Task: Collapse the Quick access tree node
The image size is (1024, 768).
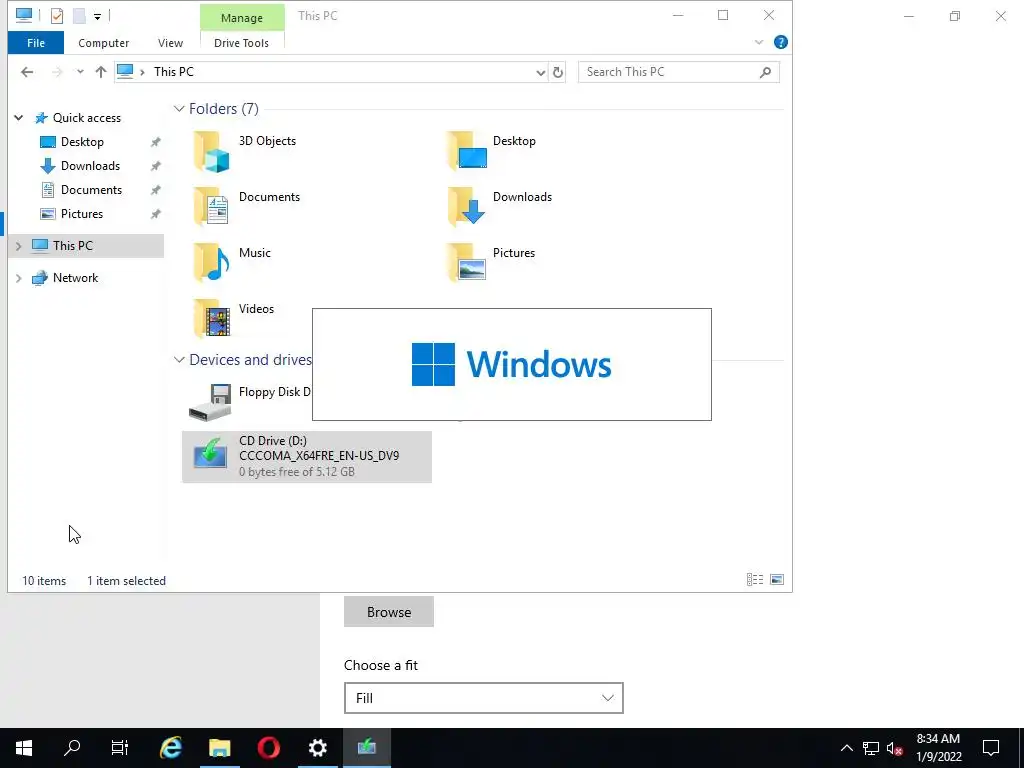Action: (x=19, y=118)
